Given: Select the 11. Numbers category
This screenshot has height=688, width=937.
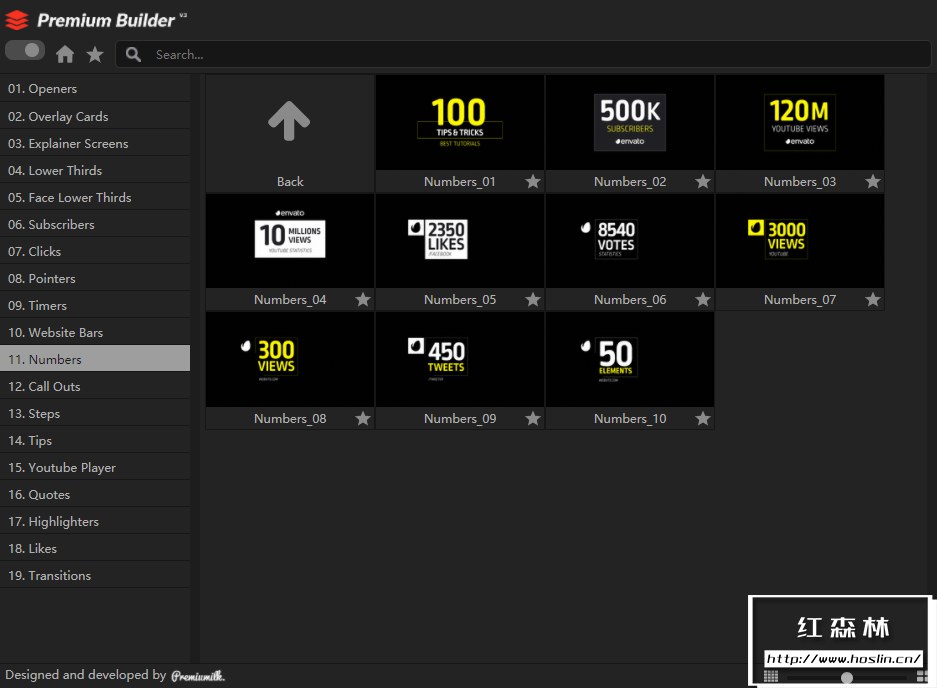Looking at the screenshot, I should click(95, 359).
